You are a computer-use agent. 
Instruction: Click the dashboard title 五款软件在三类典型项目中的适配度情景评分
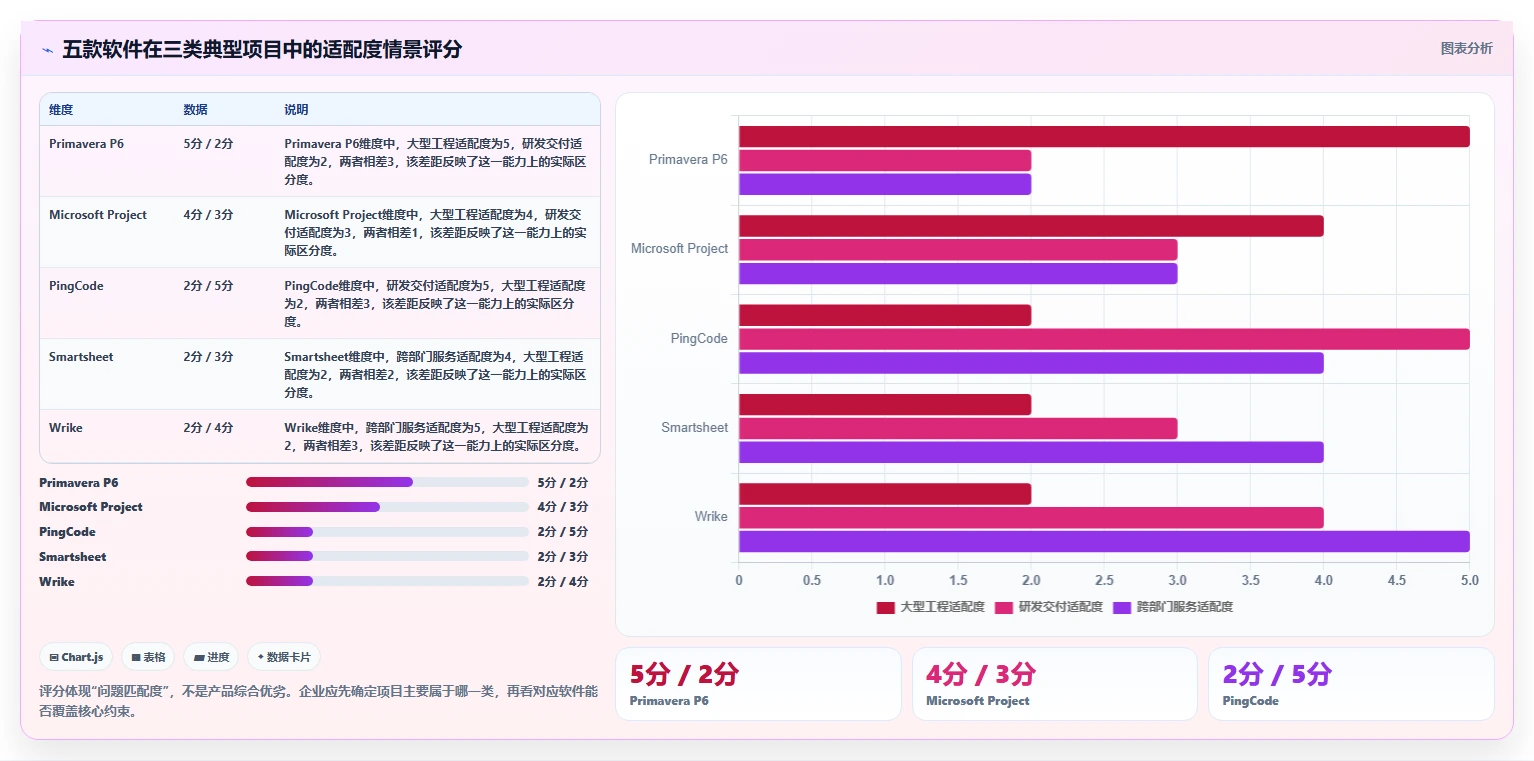coord(262,50)
